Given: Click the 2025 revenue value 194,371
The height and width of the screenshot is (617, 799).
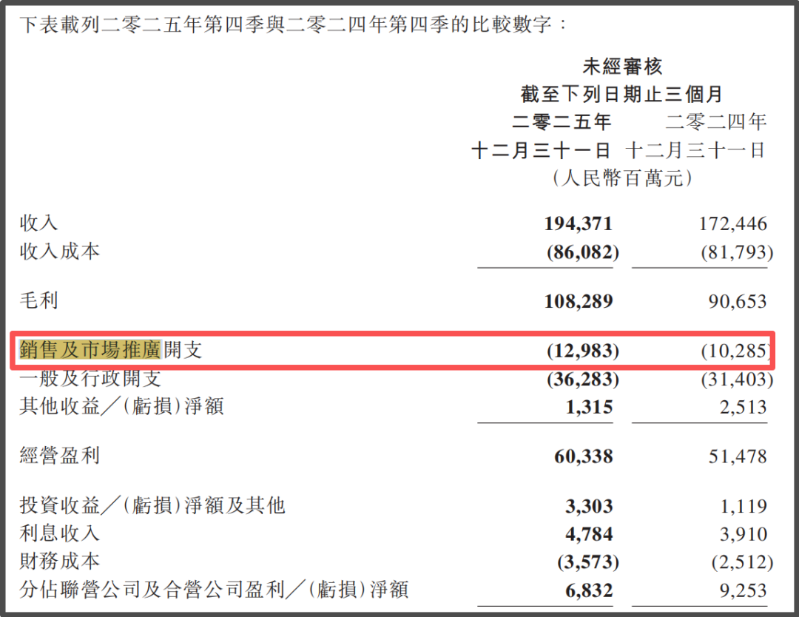Looking at the screenshot, I should coord(577,224).
